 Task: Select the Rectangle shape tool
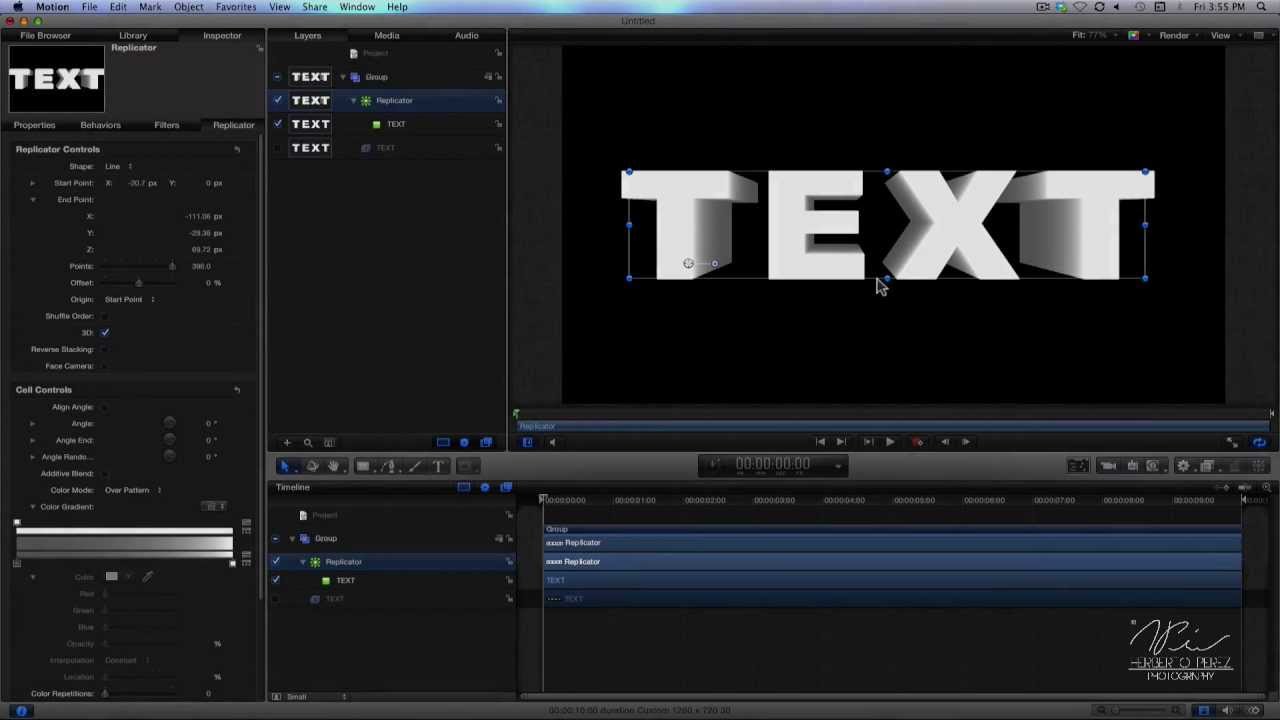coord(363,466)
